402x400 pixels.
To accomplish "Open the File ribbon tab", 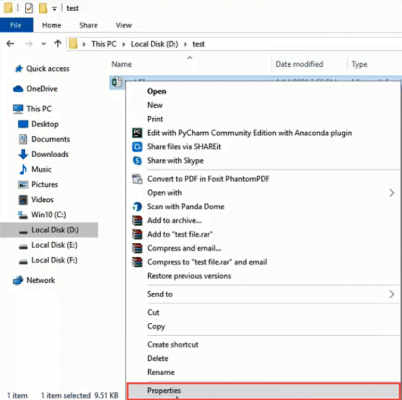I will coord(16,25).
